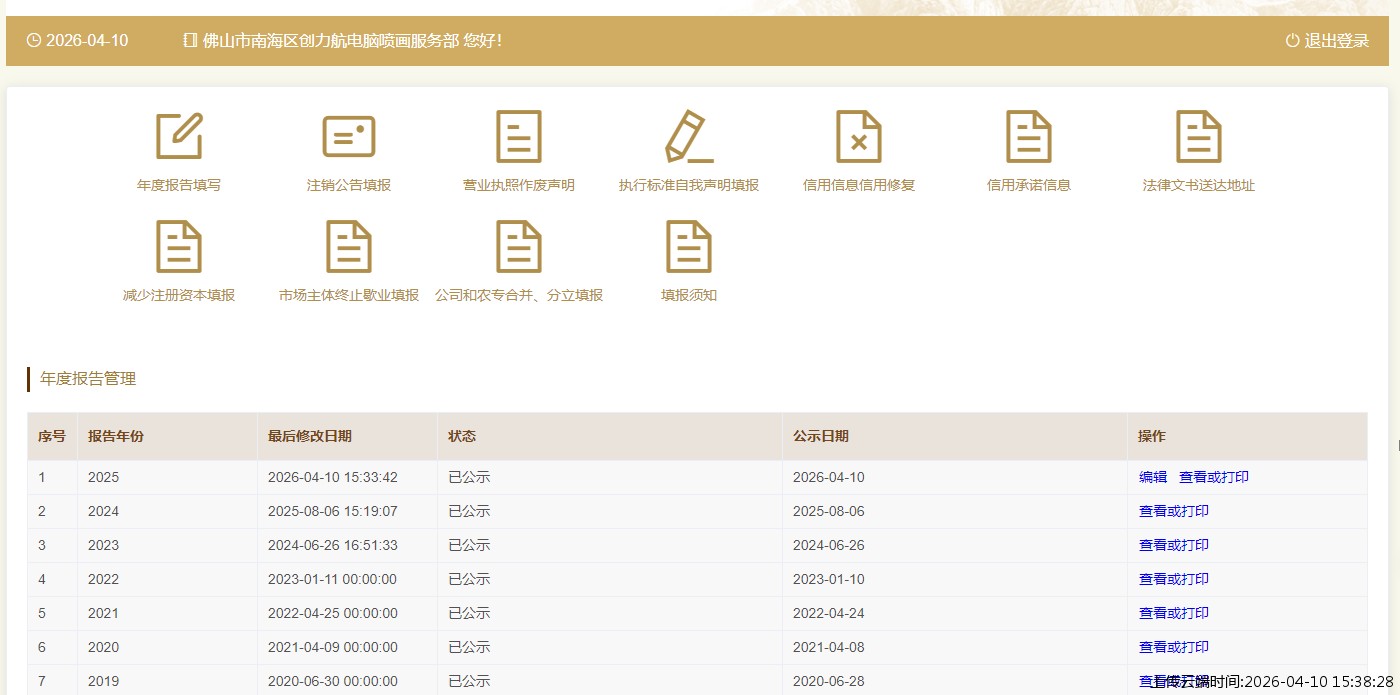Log out using 退出登录
1400x695 pixels.
tap(1327, 41)
